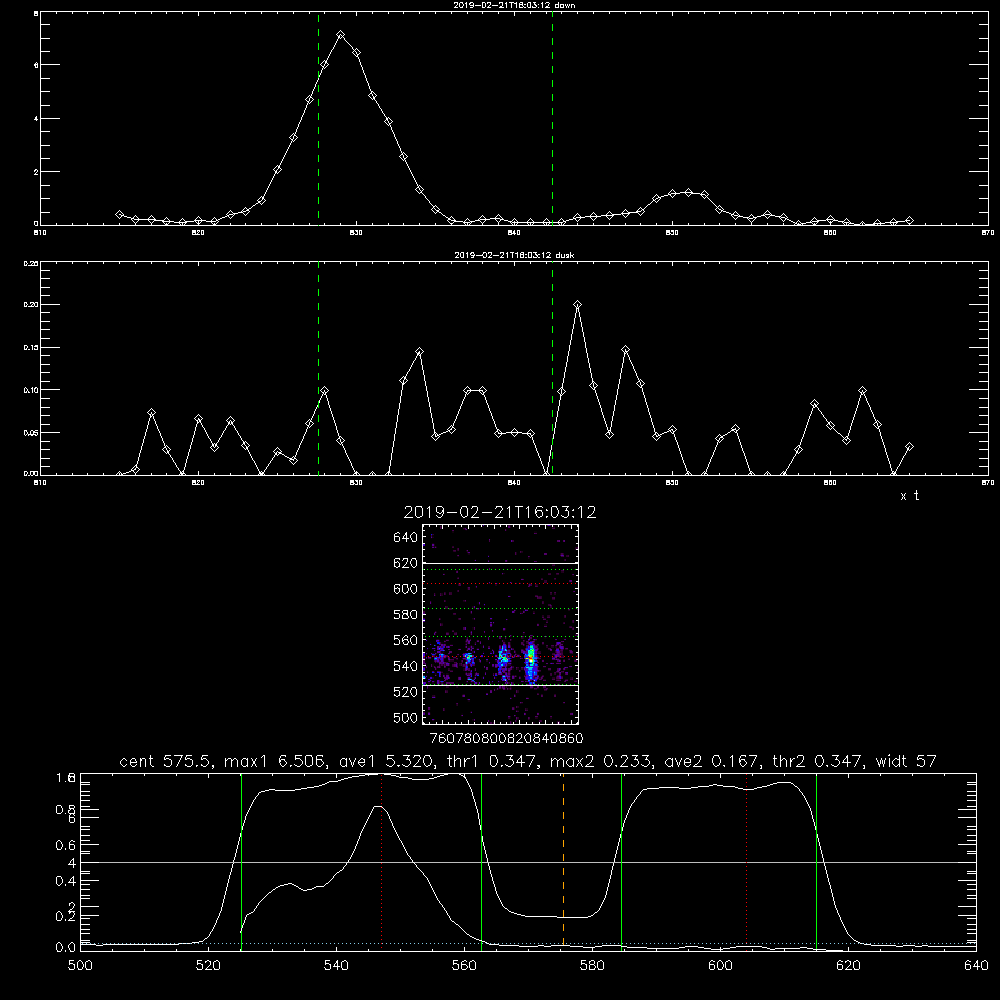Click the red dotted line near 547 in bottom plot
The height and width of the screenshot is (1000, 1000).
381,862
